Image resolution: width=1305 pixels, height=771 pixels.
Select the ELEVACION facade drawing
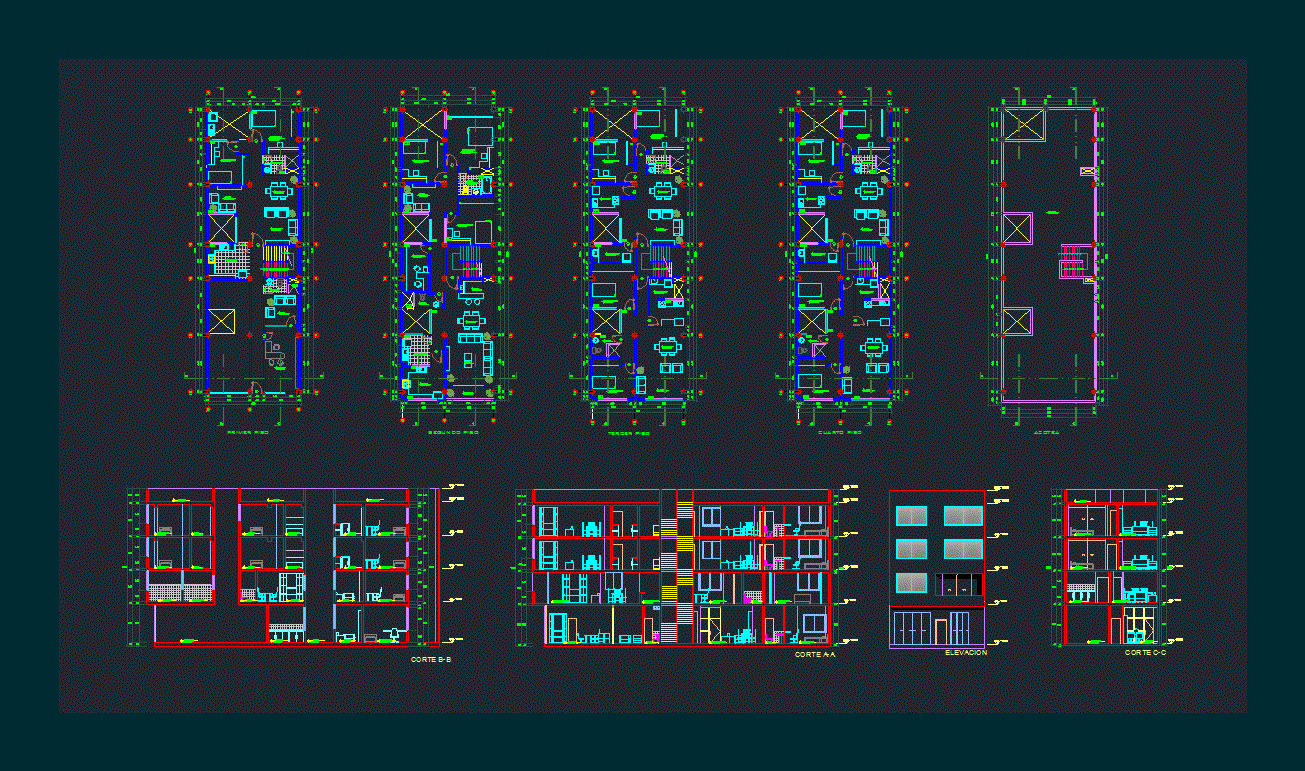point(937,569)
